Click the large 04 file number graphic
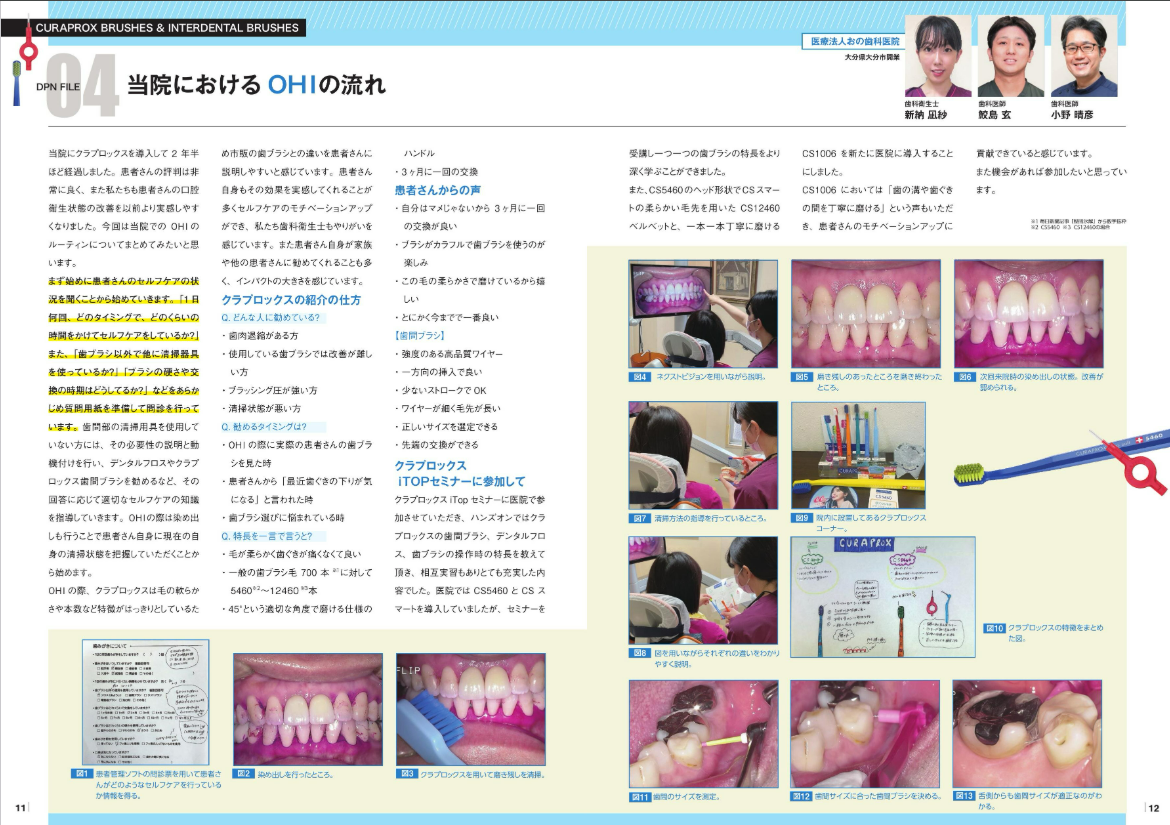The height and width of the screenshot is (825, 1170). click(82, 86)
